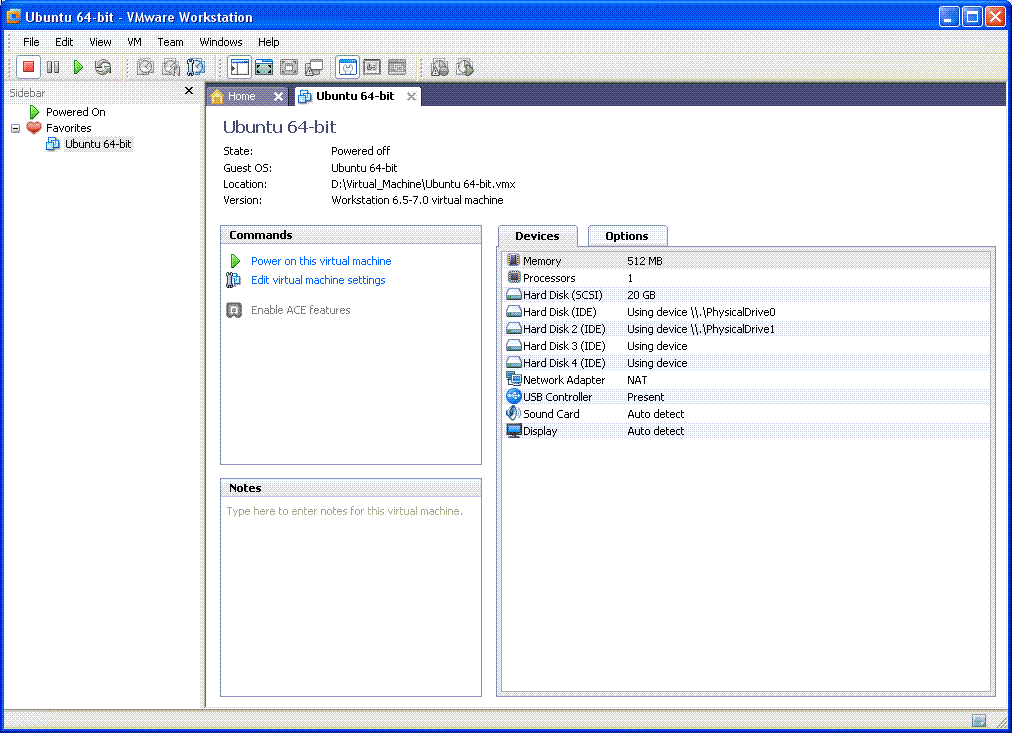The width and height of the screenshot is (1012, 733).
Task: Open the VM menu
Action: (x=134, y=42)
